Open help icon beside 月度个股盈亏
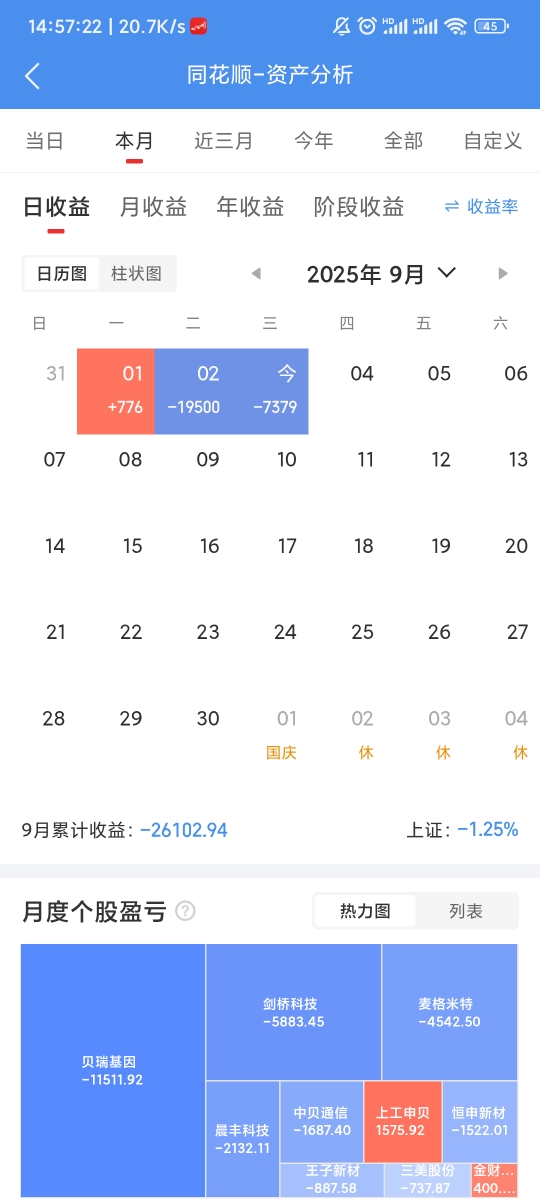This screenshot has width=540, height=1200. point(185,911)
